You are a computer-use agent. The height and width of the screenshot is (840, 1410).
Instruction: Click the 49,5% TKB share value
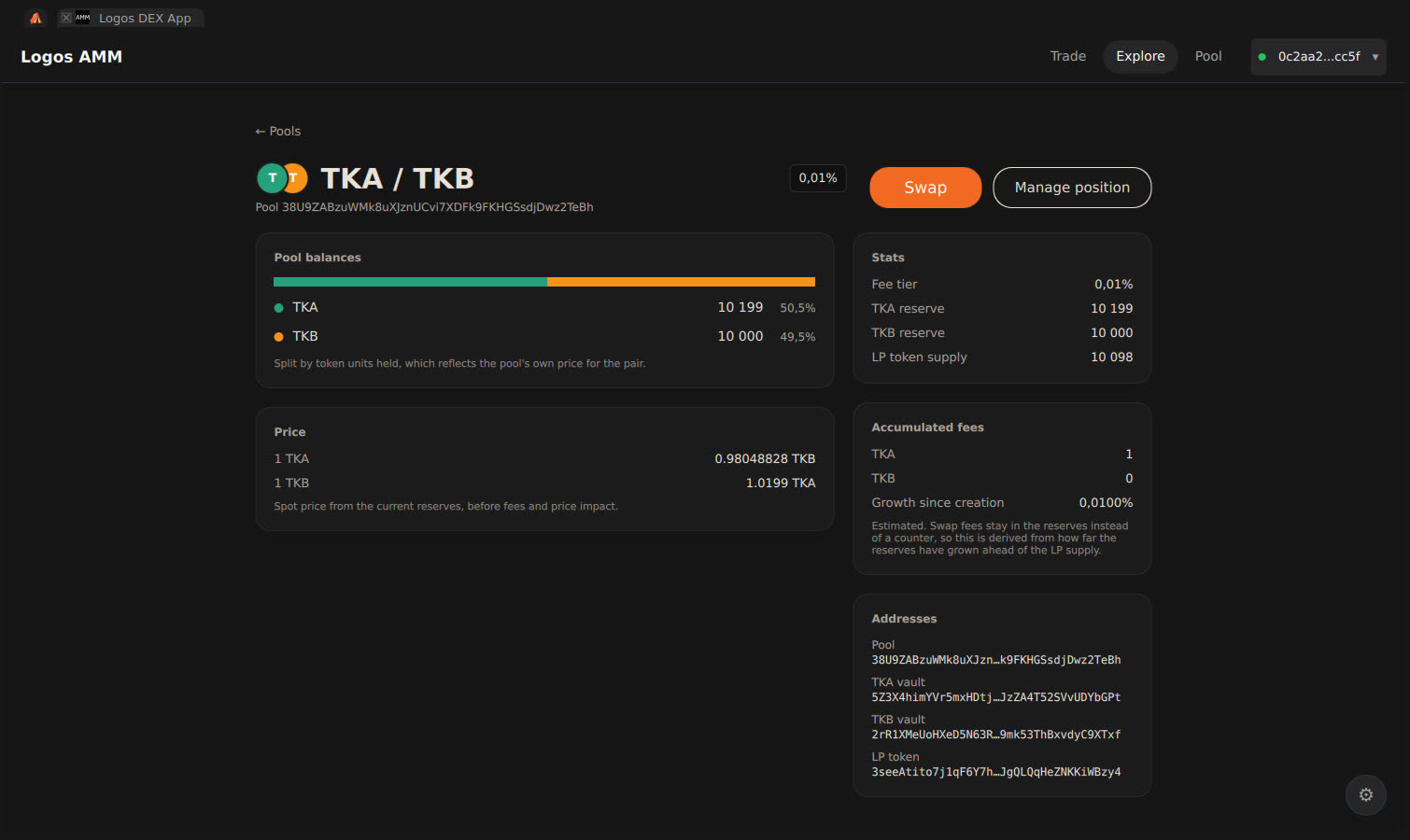[797, 337]
